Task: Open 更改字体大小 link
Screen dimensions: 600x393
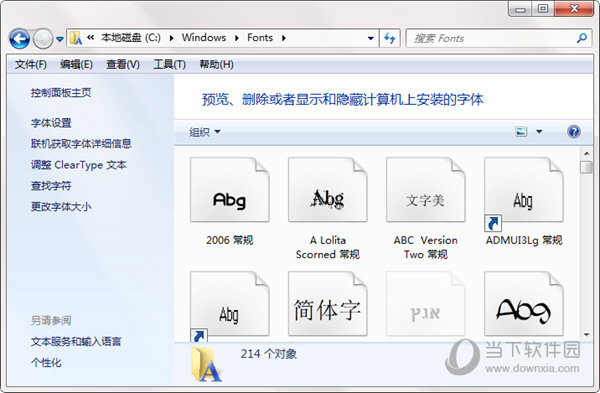Action: [61, 207]
